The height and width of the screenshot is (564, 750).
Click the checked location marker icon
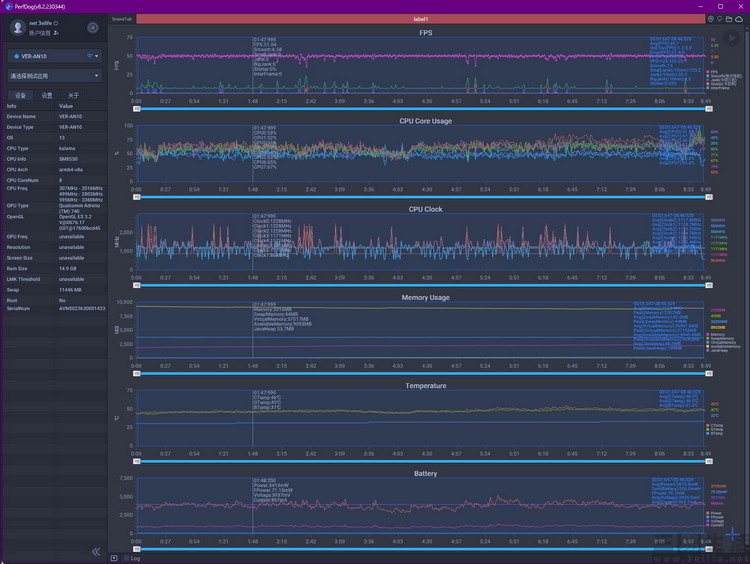tap(711, 19)
